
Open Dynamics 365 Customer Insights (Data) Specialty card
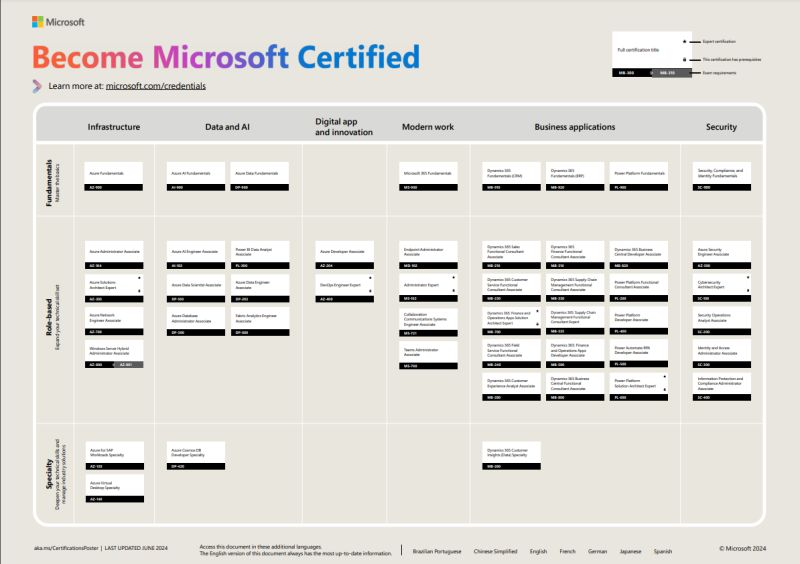click(511, 456)
